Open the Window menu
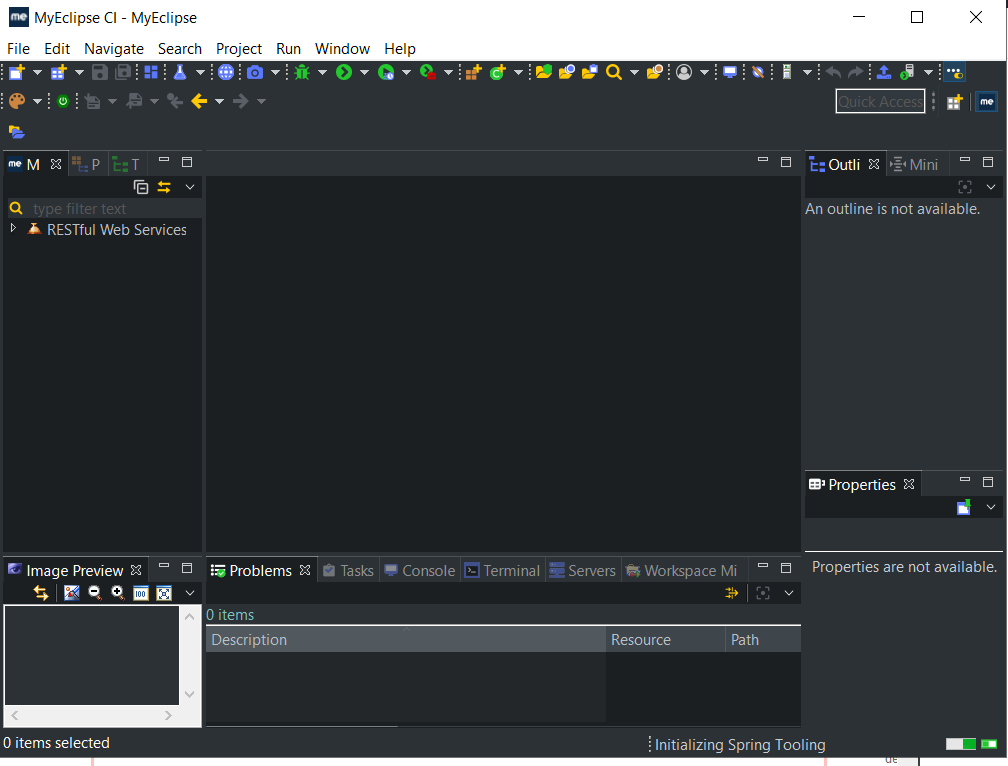Screen dimensions: 1008x766 point(342,49)
